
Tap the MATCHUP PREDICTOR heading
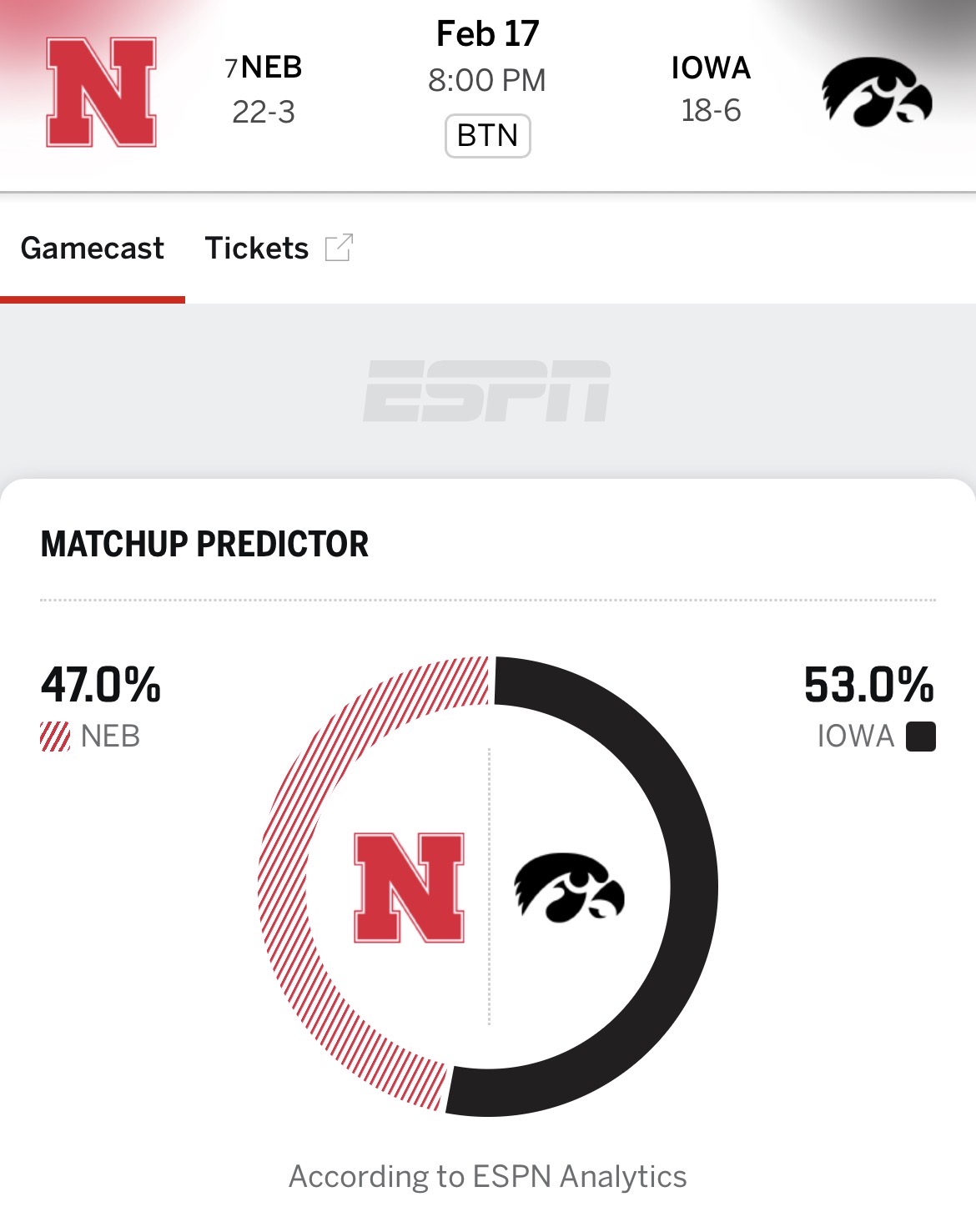click(x=204, y=544)
